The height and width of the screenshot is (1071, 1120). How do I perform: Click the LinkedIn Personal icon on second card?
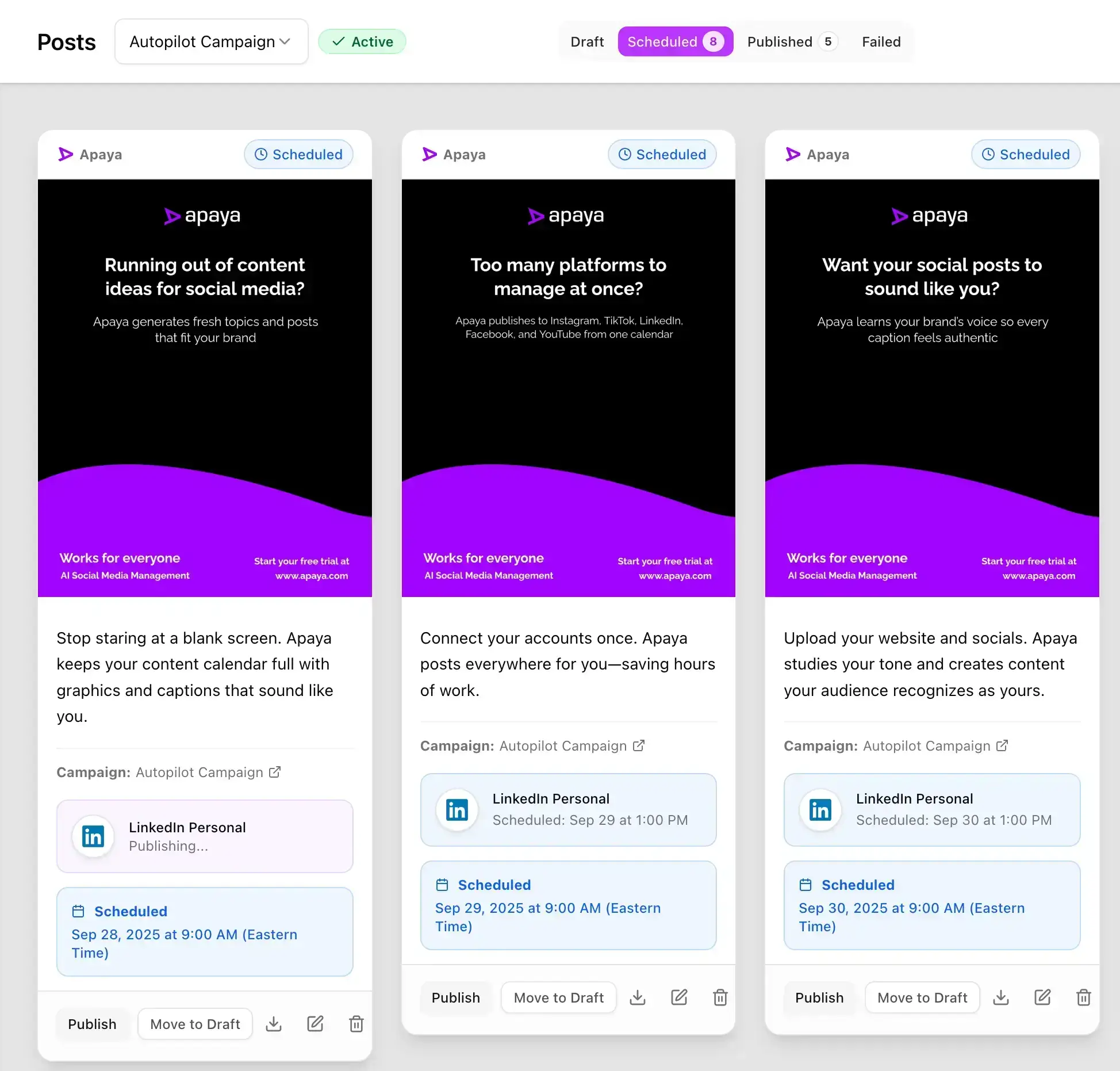[x=456, y=810]
